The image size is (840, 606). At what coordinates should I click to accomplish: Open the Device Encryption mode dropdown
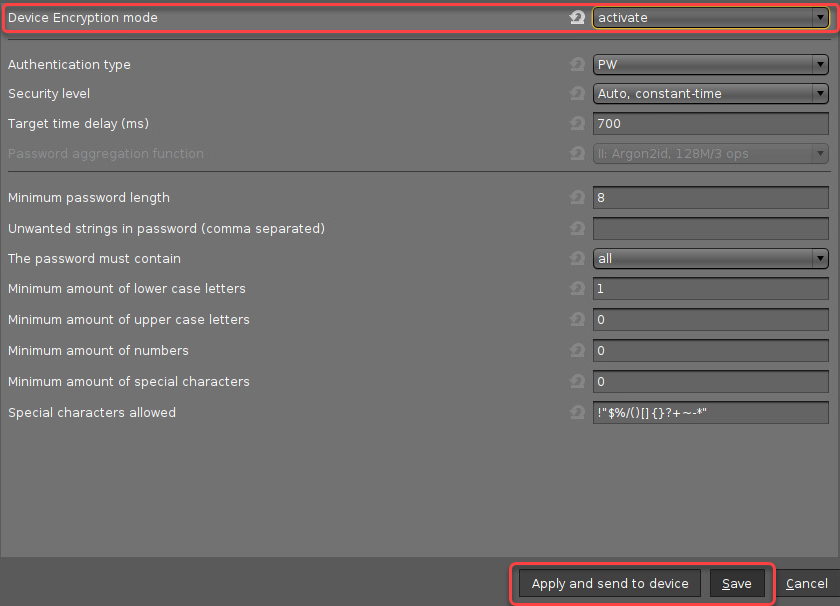pos(710,18)
